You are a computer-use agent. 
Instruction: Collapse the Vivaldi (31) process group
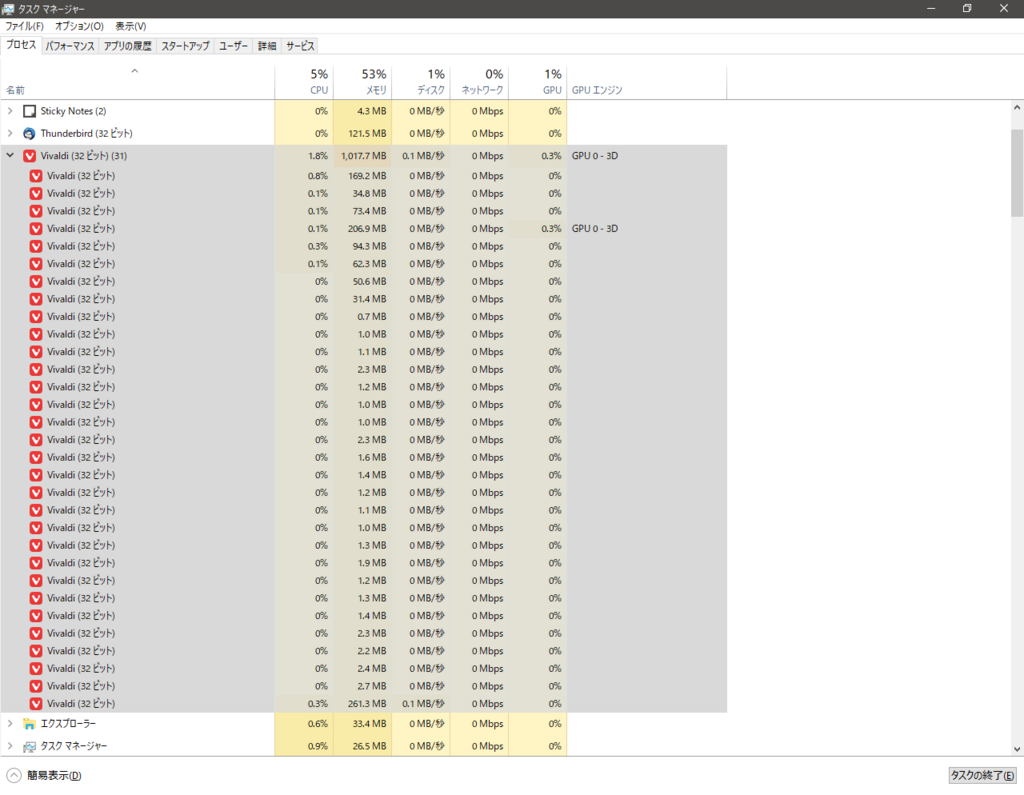[x=10, y=155]
